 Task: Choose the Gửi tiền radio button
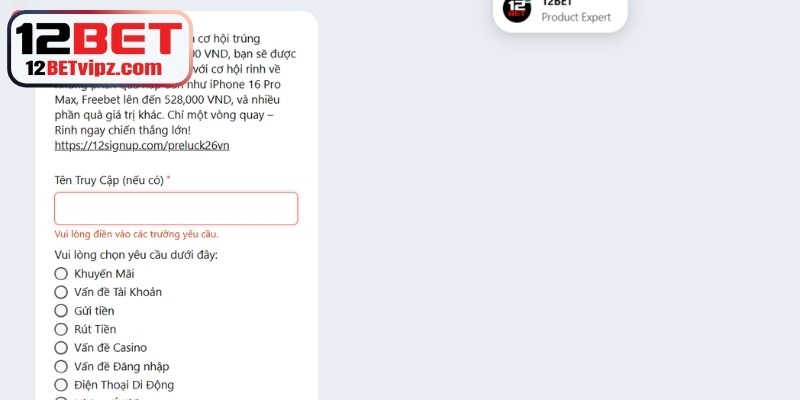click(61, 311)
